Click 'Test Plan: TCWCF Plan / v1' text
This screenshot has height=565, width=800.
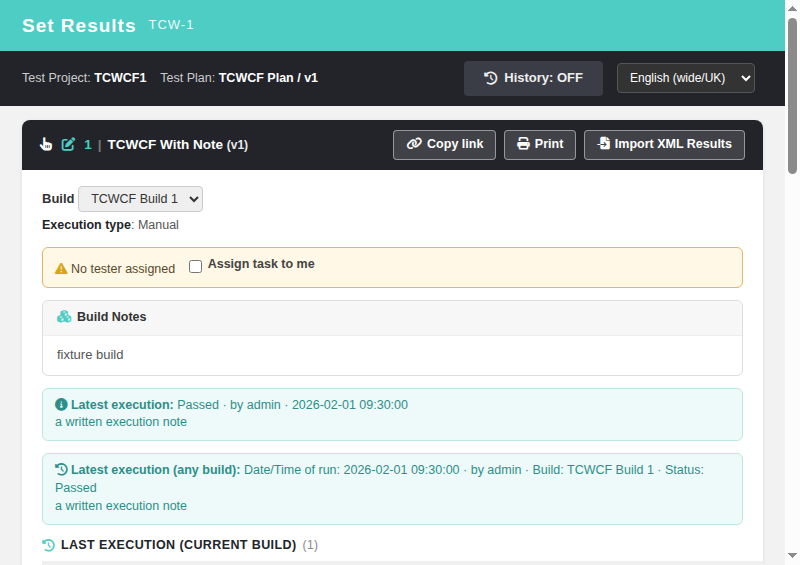click(x=239, y=78)
